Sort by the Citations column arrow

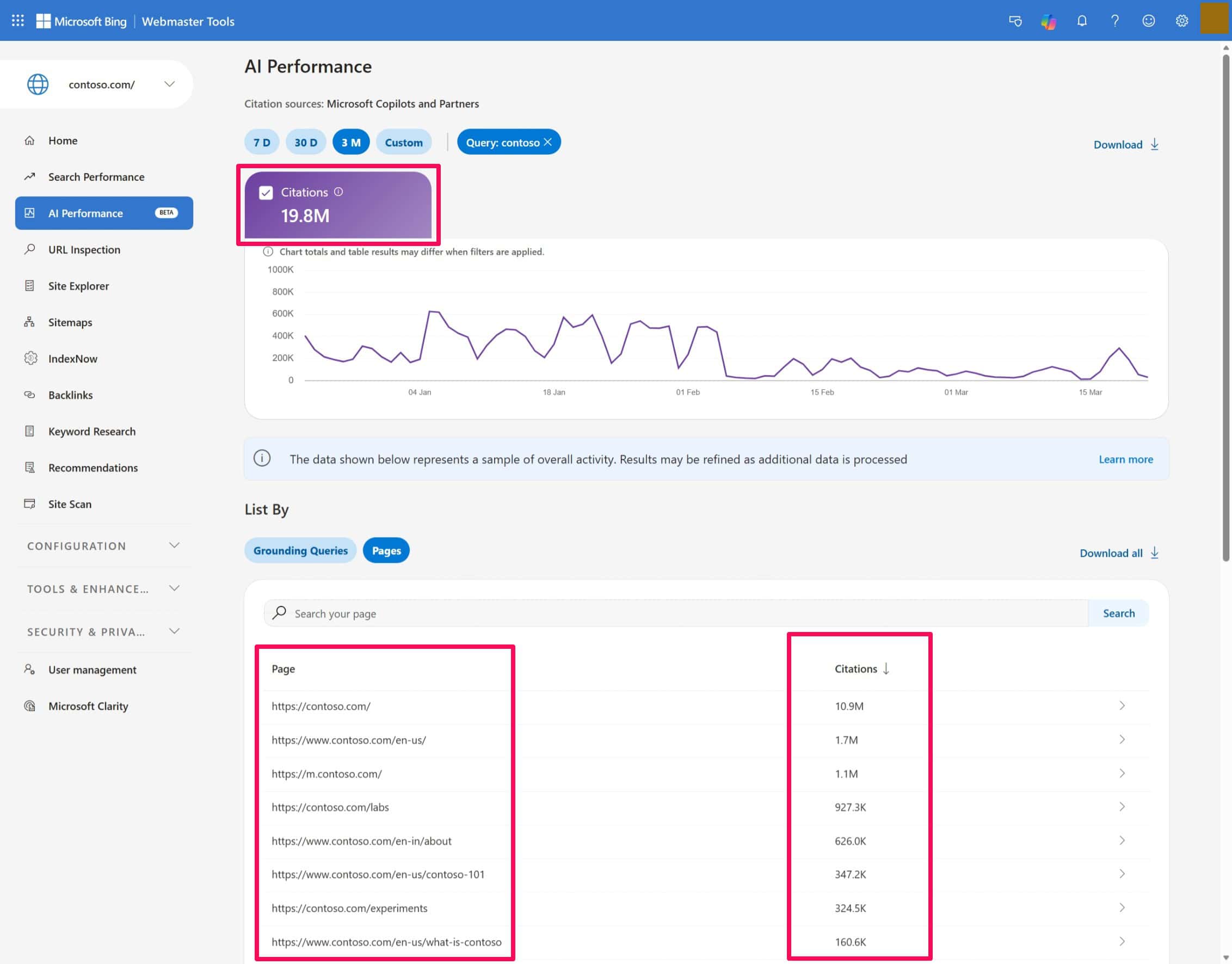[x=886, y=669]
